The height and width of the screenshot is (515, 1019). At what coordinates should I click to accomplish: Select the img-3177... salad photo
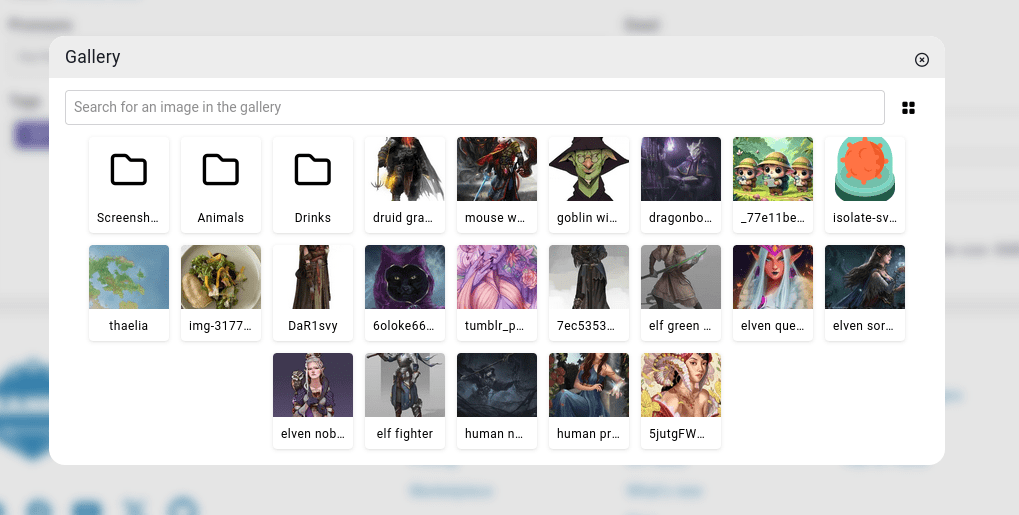pyautogui.click(x=221, y=293)
